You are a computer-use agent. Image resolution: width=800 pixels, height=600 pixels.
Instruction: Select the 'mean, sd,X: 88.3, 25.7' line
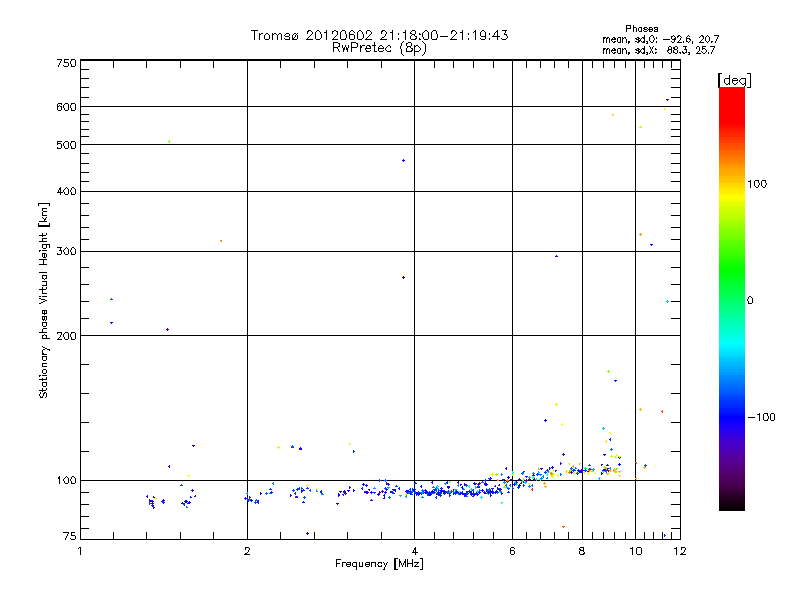pyautogui.click(x=659, y=50)
